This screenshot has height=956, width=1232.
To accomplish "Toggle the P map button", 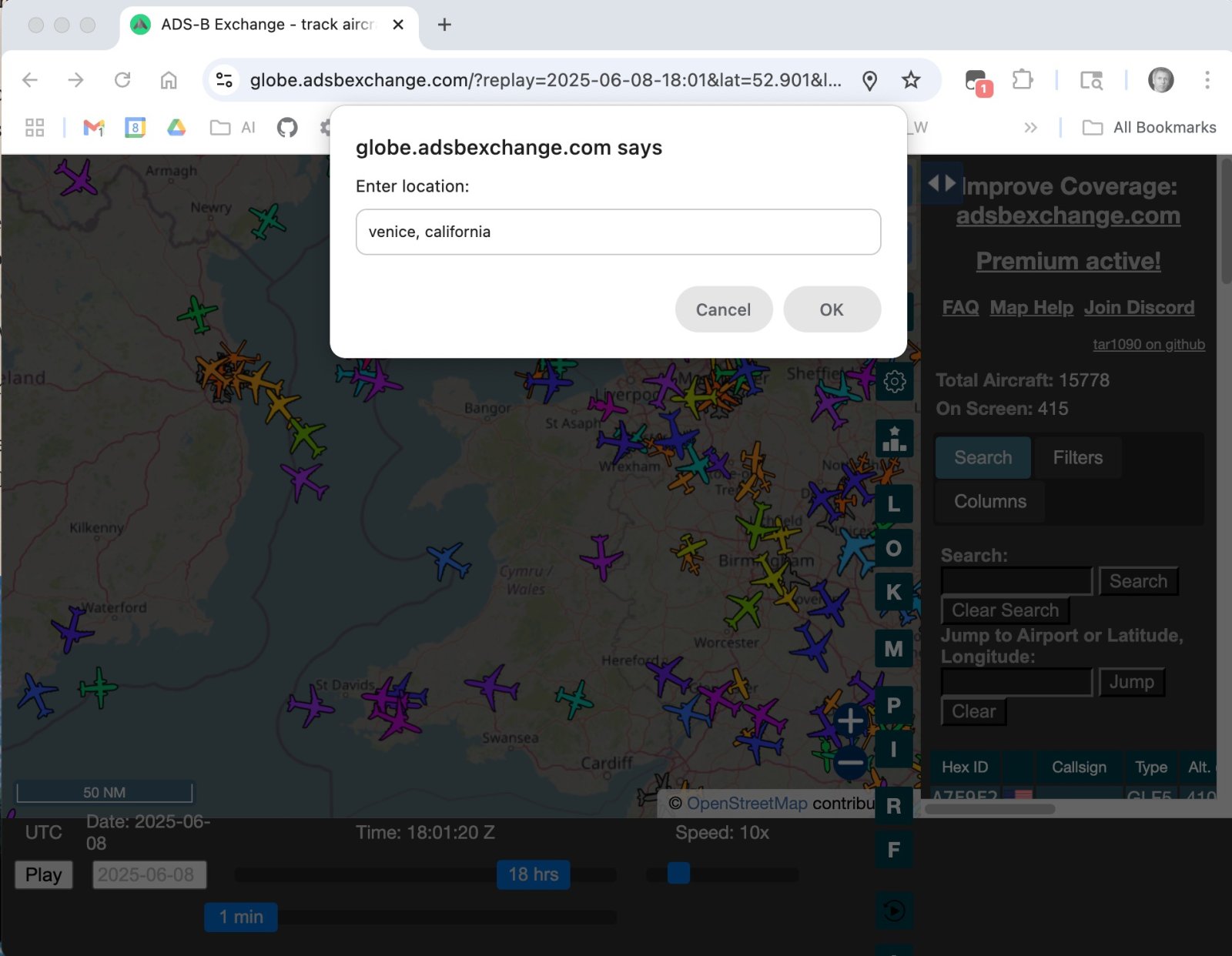I will click(x=894, y=705).
